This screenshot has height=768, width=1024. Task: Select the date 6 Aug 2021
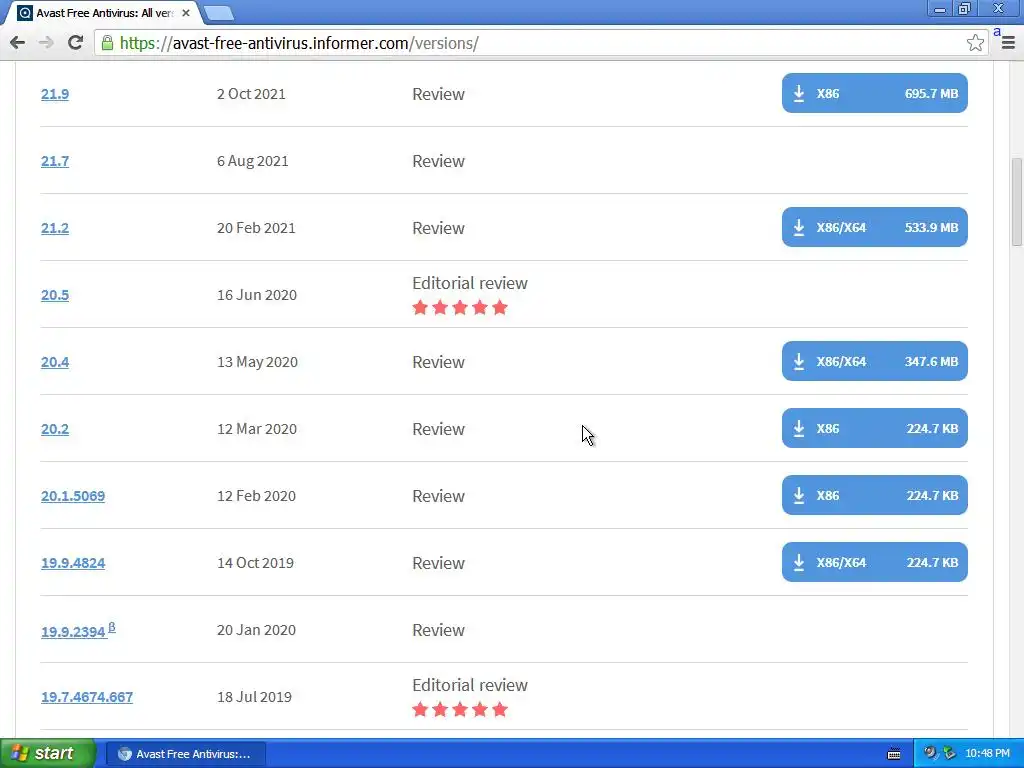[x=253, y=161]
